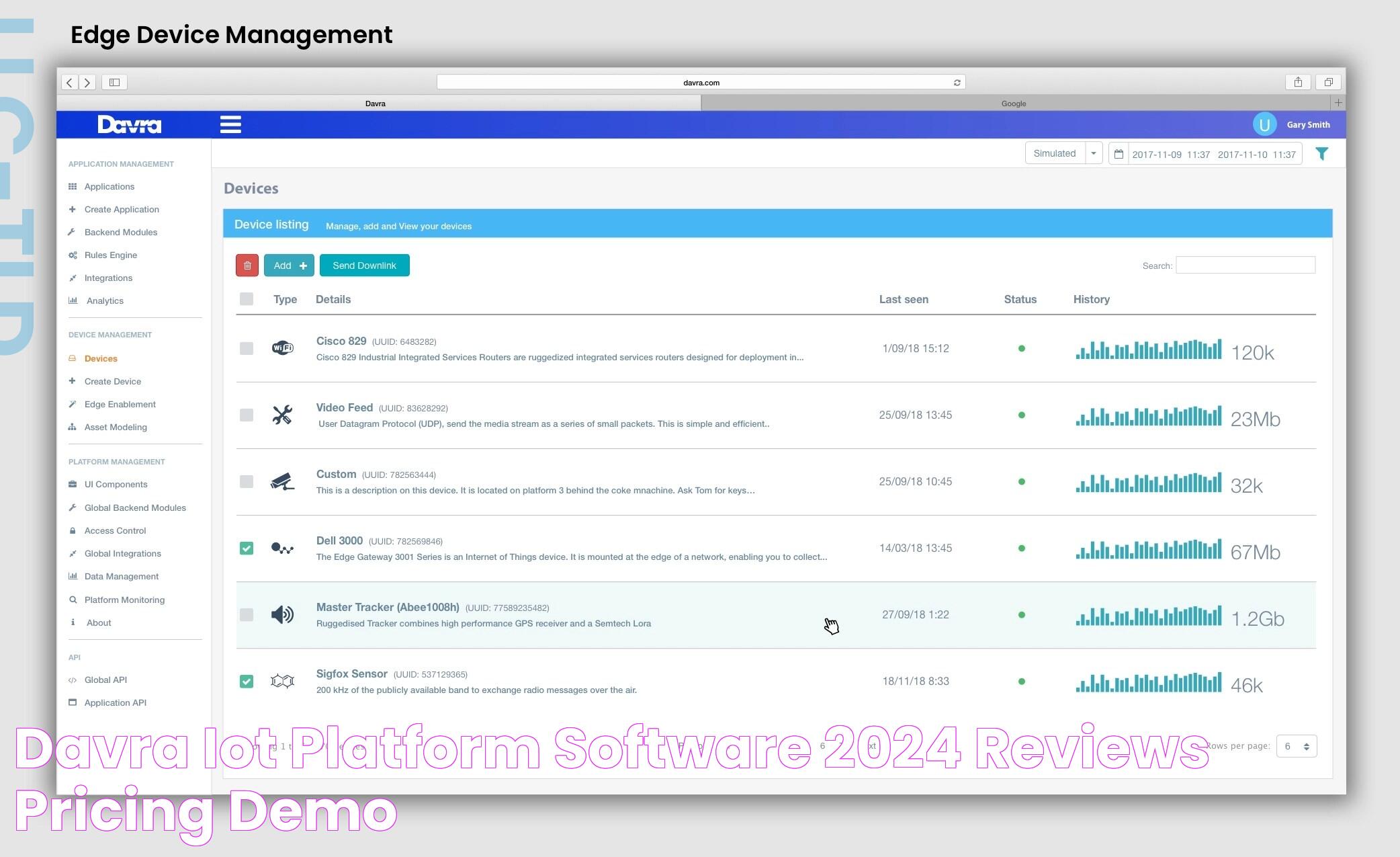Click the speaker icon for Master Tracker
Screen dimensions: 1400x857
coord(282,614)
